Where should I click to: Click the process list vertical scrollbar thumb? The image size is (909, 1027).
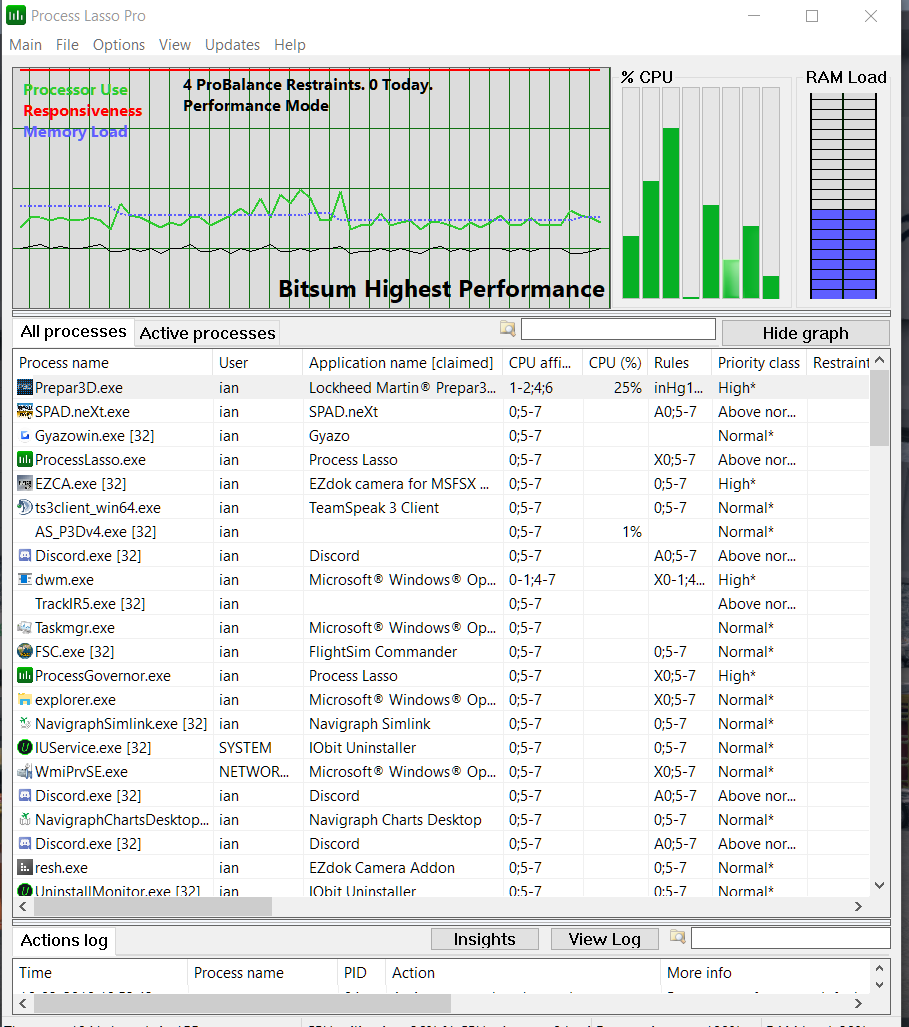(x=880, y=407)
